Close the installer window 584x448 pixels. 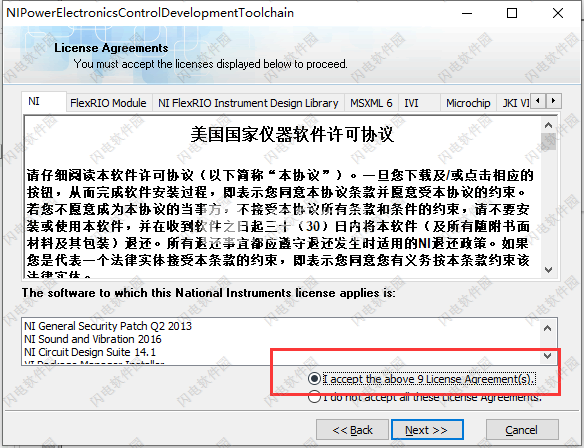(x=558, y=13)
